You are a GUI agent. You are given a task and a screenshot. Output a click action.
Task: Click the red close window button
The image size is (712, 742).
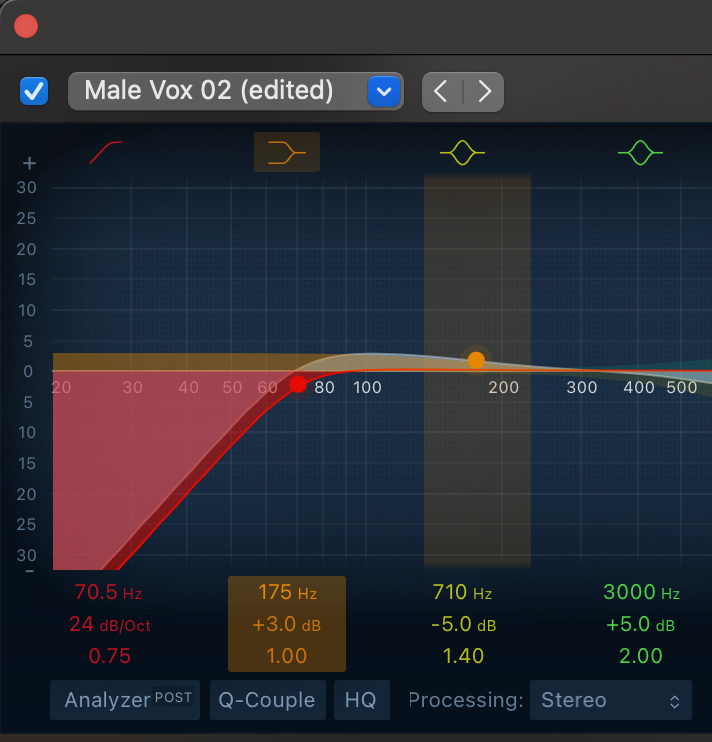[26, 26]
